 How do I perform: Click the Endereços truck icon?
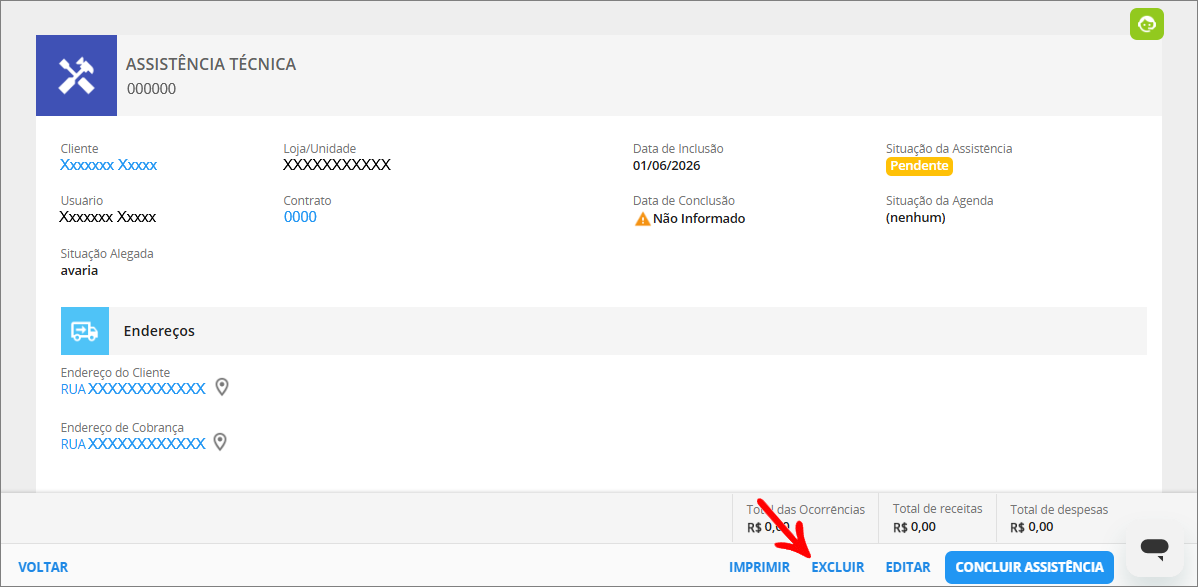click(x=85, y=331)
